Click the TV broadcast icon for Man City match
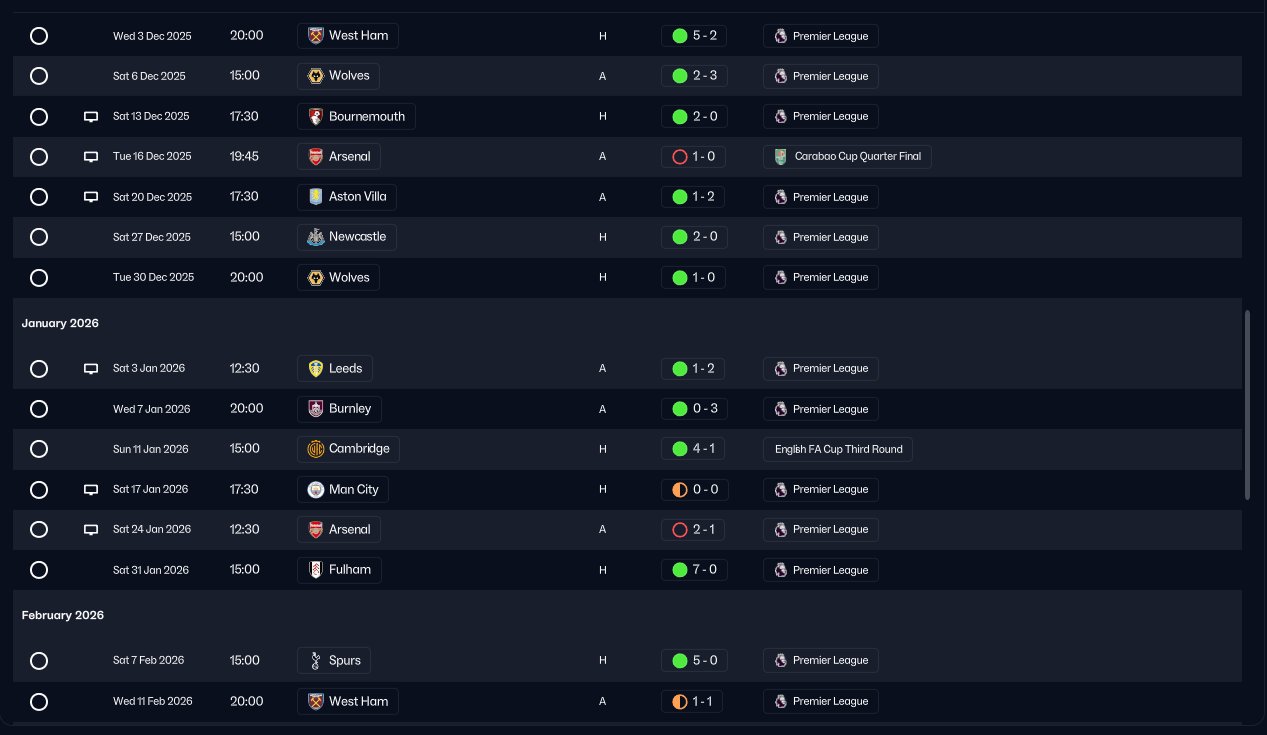Viewport: 1267px width, 735px height. pos(91,489)
